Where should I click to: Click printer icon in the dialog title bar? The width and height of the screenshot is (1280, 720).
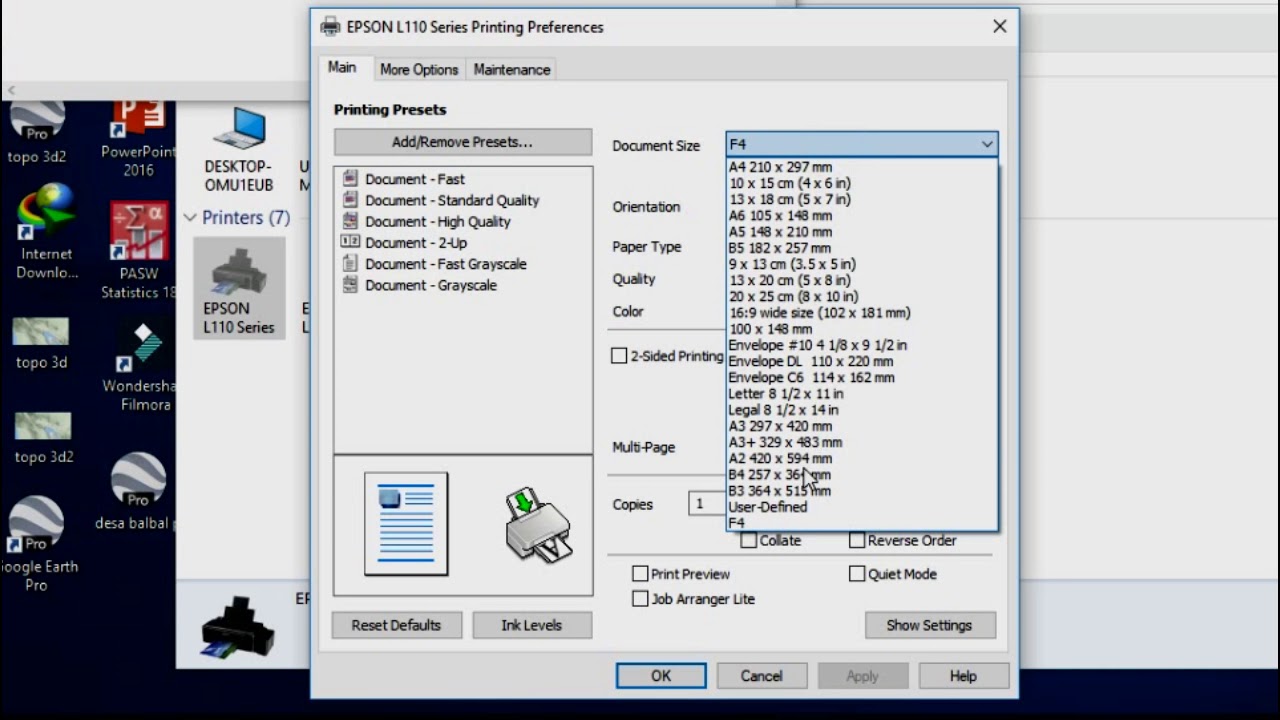pyautogui.click(x=330, y=27)
